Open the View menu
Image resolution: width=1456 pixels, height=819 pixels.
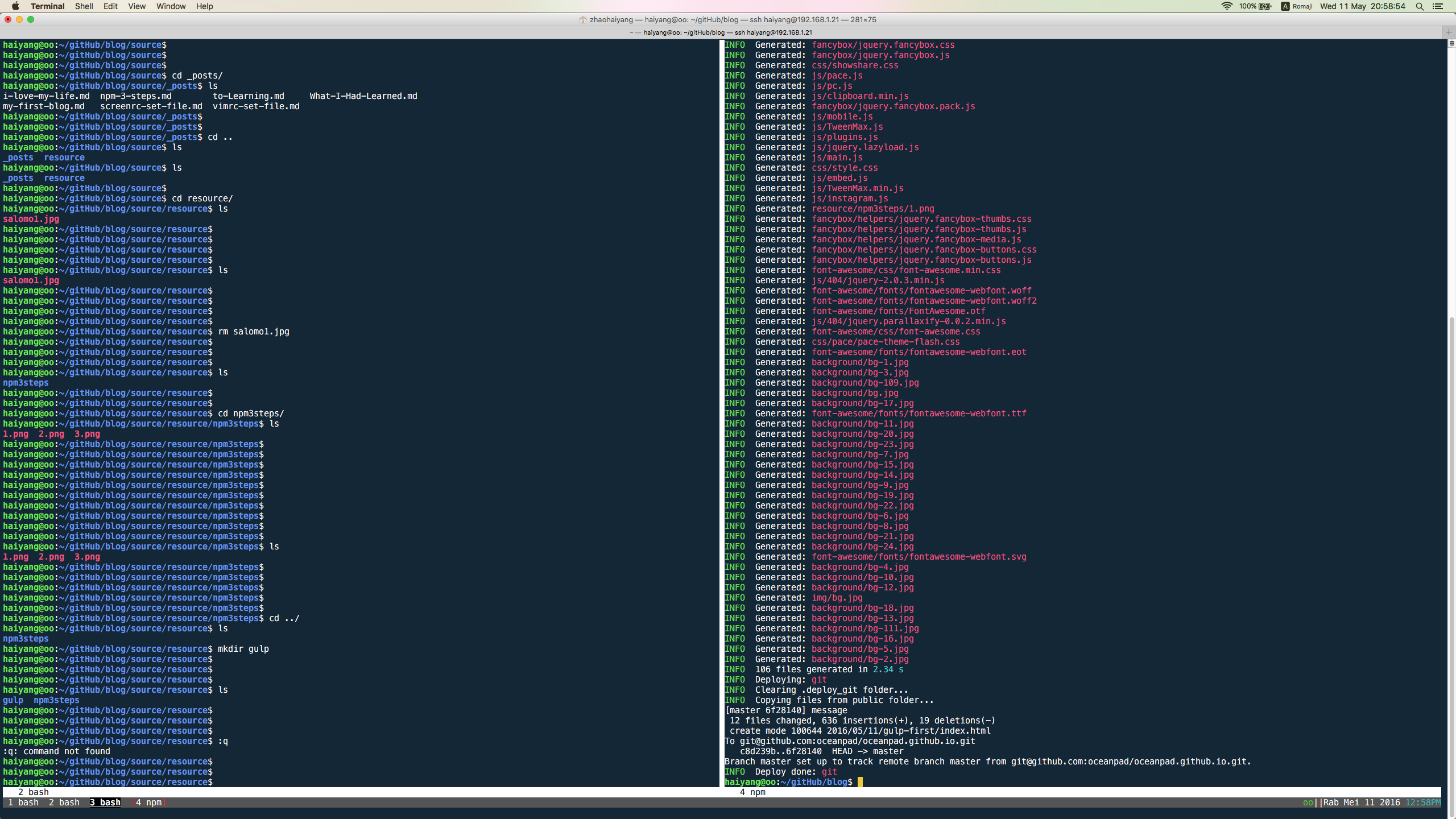[x=136, y=6]
